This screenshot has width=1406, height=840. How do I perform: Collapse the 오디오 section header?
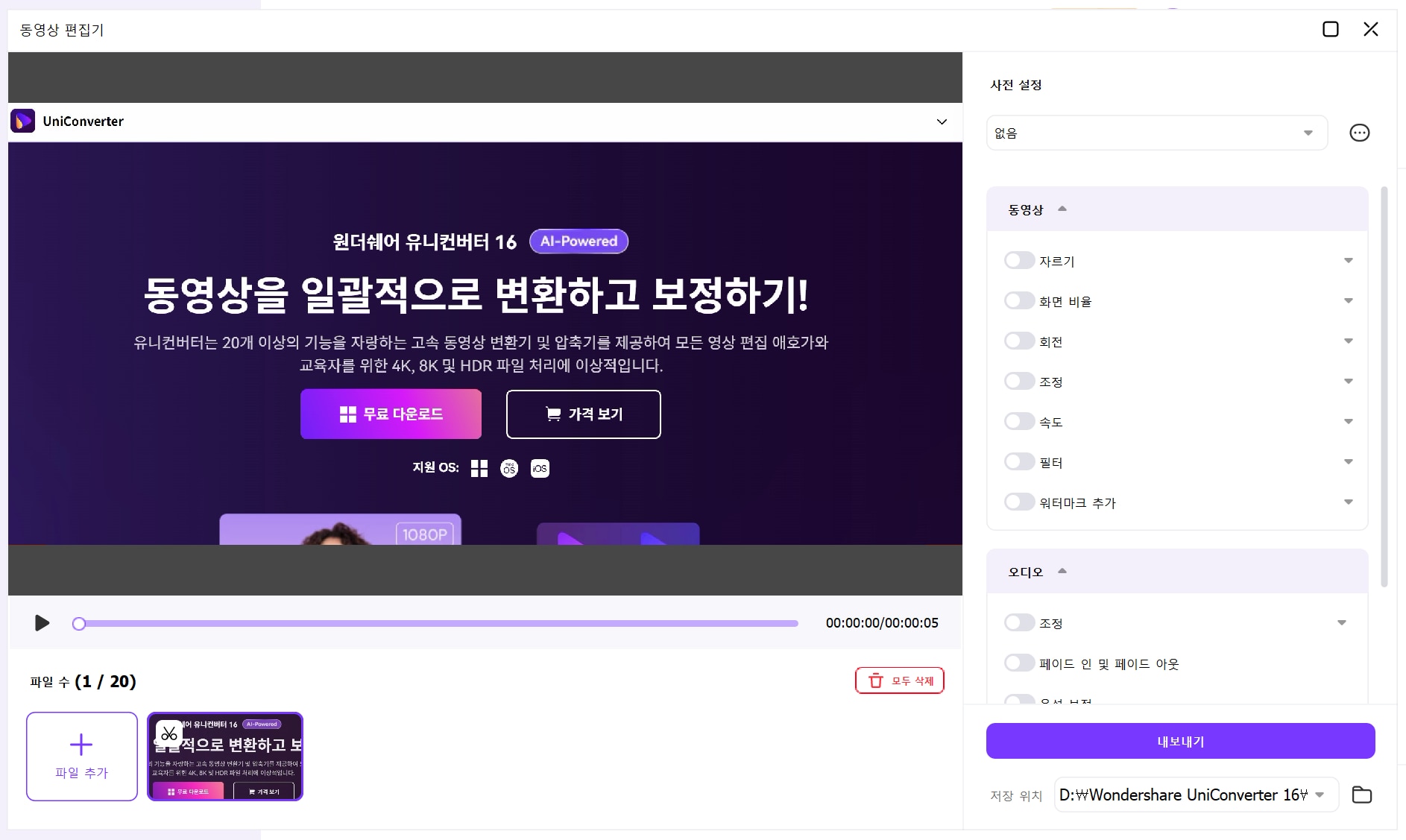tap(1062, 572)
